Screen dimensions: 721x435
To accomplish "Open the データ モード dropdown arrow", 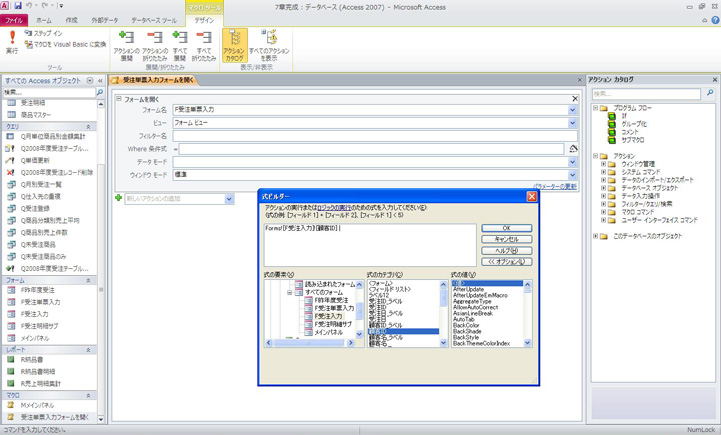I will tap(572, 162).
